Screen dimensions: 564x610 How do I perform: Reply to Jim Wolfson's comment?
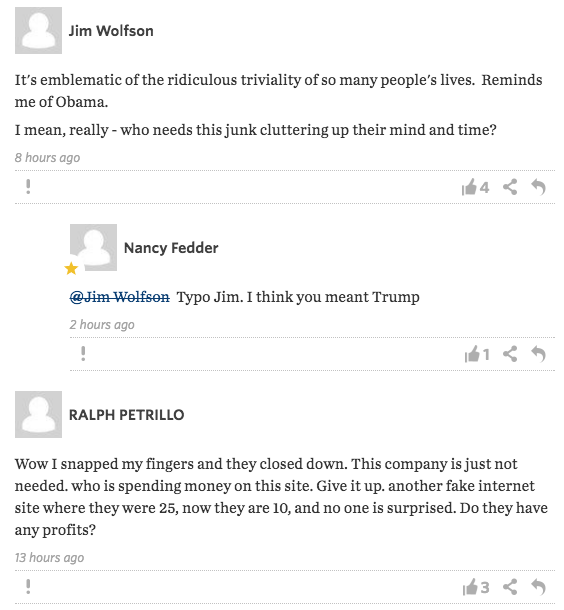[x=539, y=187]
